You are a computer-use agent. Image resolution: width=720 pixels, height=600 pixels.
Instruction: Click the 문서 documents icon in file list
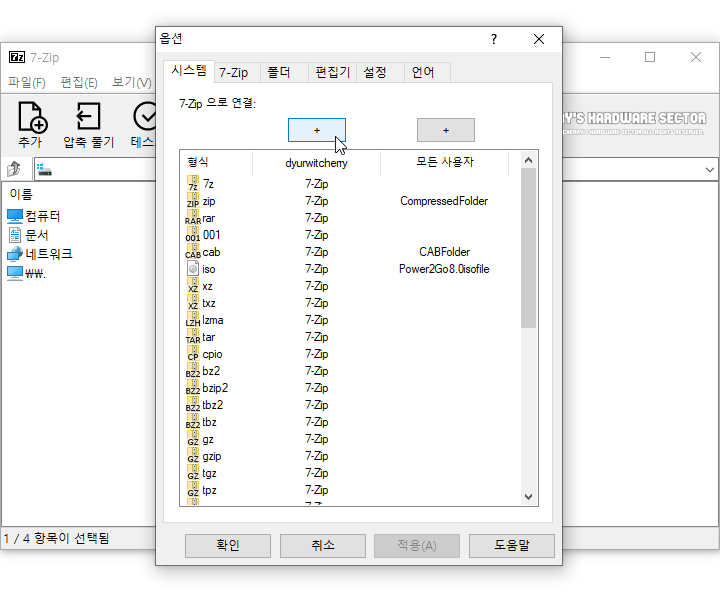15,235
